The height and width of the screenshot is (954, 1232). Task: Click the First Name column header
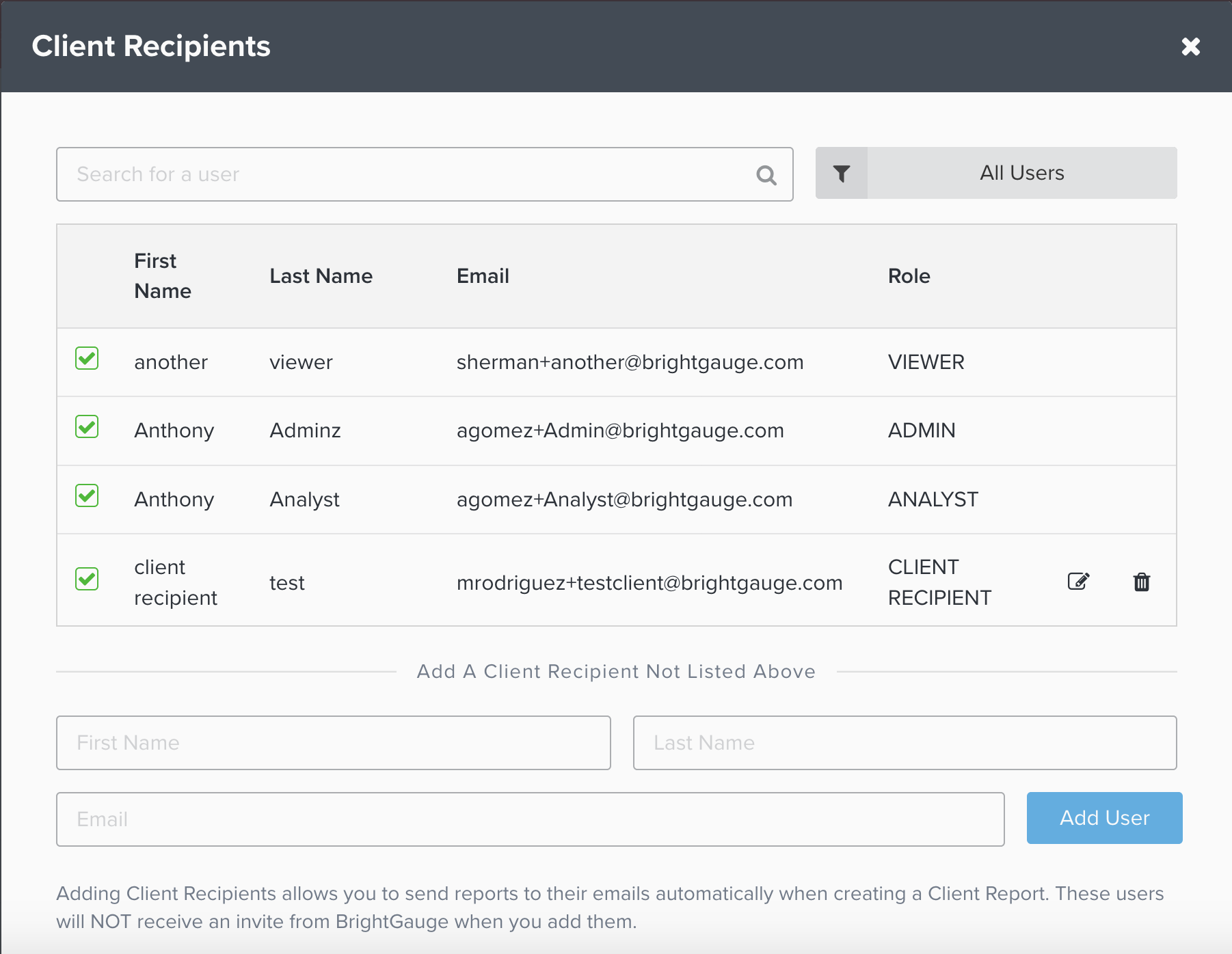(163, 276)
